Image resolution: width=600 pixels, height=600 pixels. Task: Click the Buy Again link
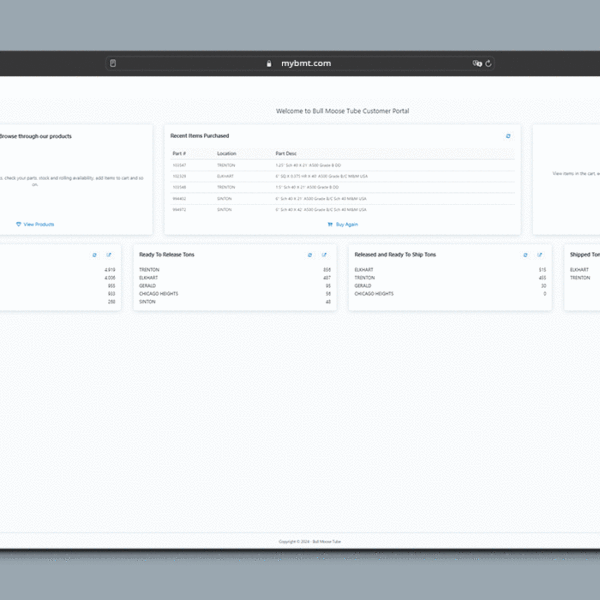tap(343, 224)
